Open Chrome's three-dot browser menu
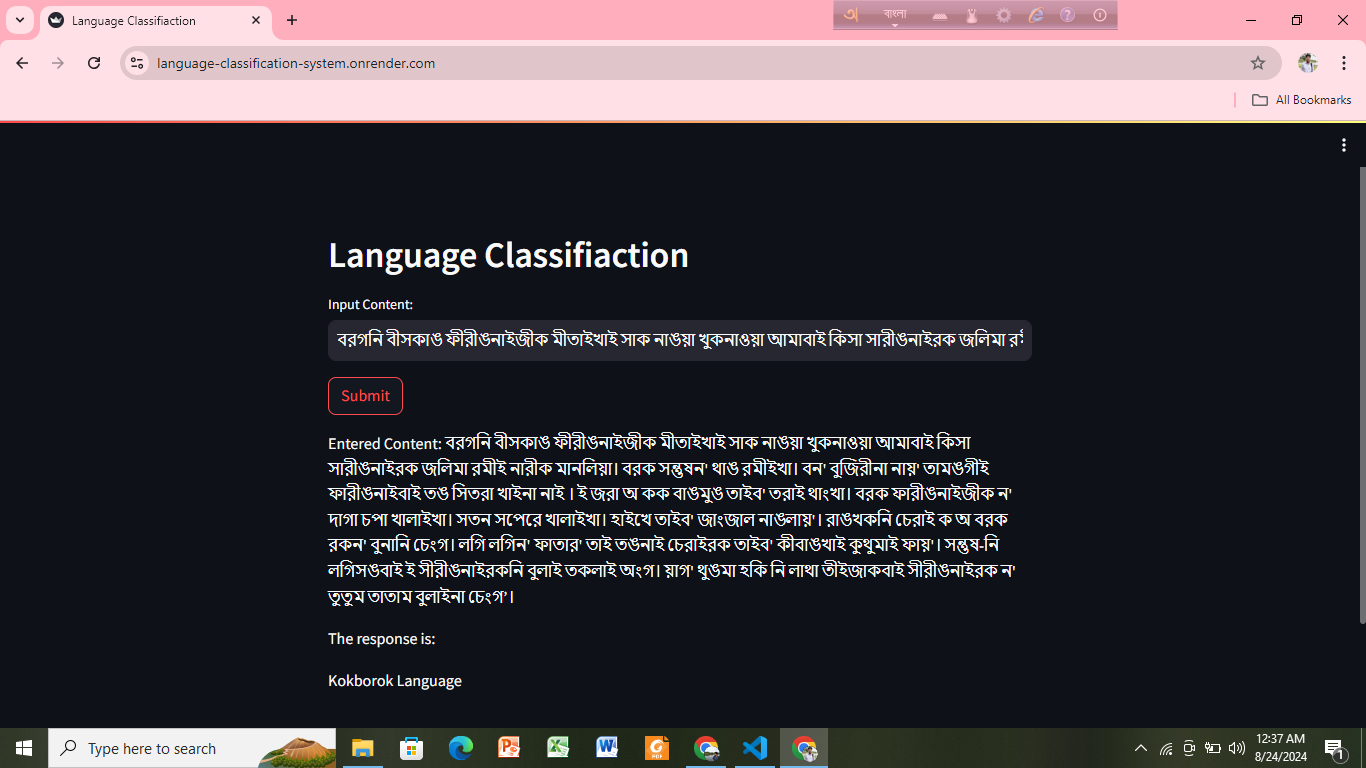 click(x=1344, y=62)
